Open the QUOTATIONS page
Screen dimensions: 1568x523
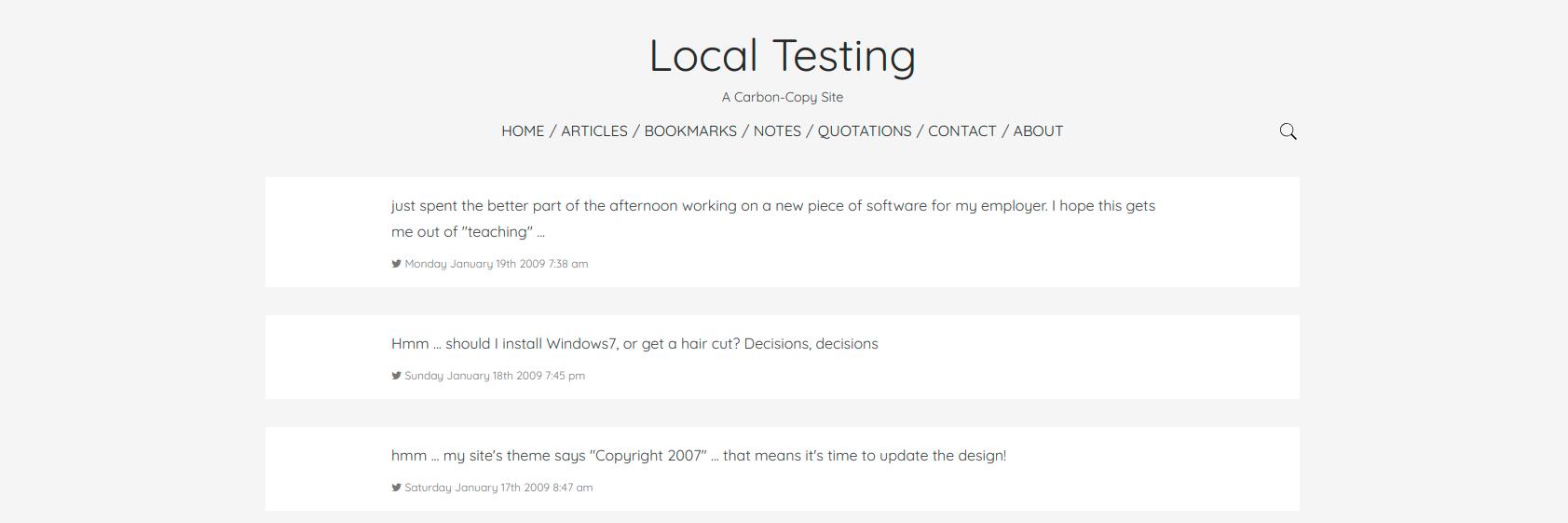[865, 131]
